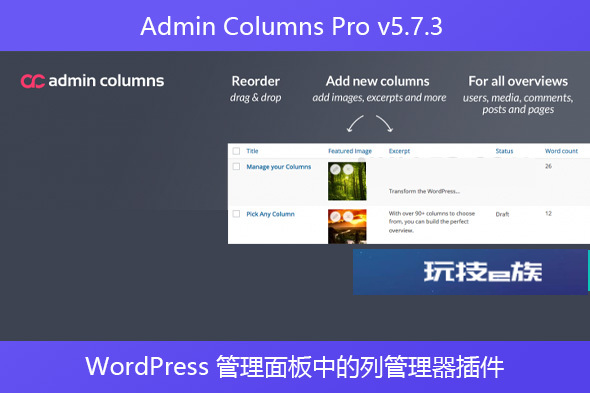Open the Manage your Columns post link
This screenshot has height=393, width=590.
pos(279,167)
